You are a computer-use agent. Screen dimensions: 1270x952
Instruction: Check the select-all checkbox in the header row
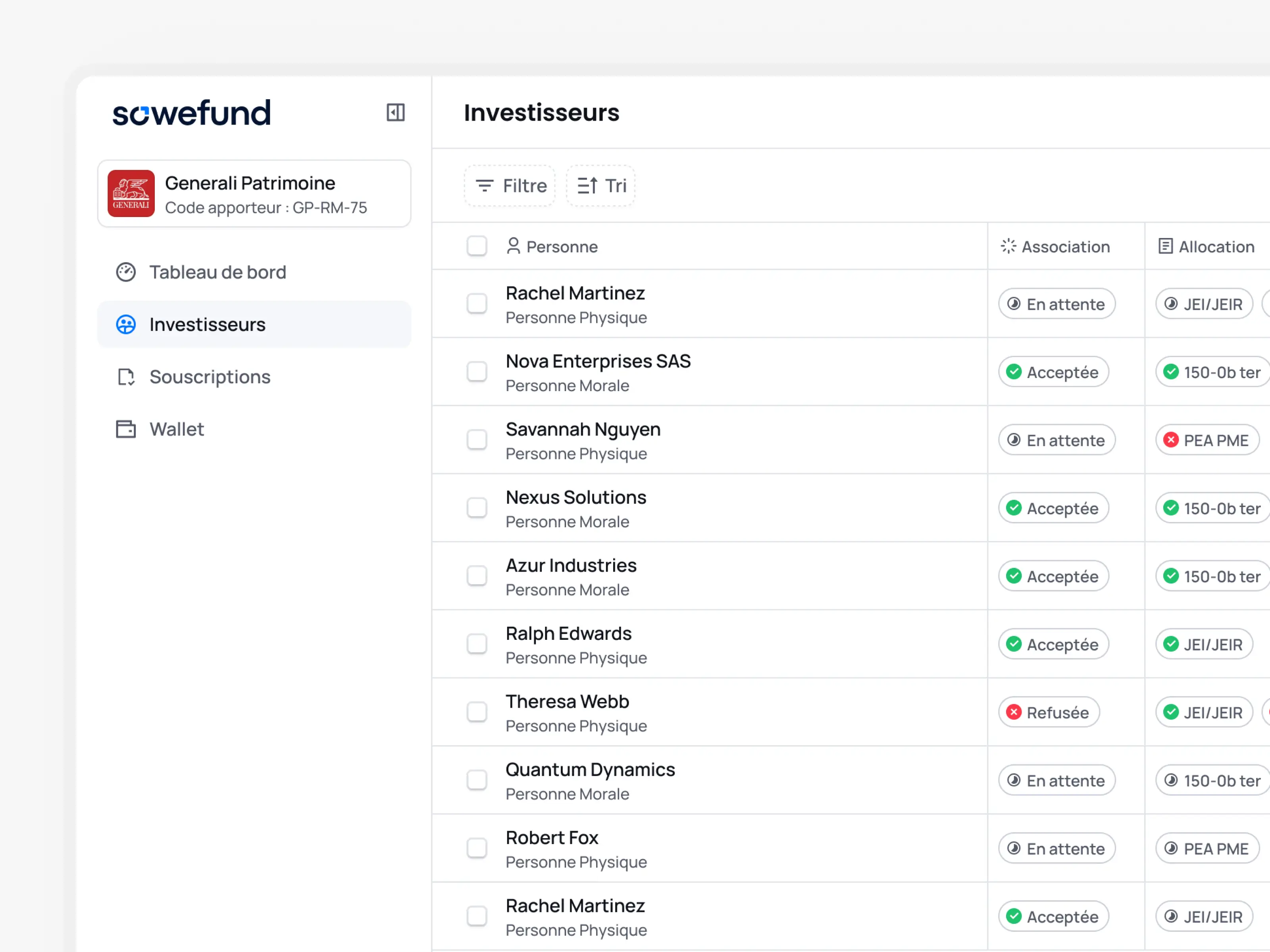pyautogui.click(x=477, y=246)
